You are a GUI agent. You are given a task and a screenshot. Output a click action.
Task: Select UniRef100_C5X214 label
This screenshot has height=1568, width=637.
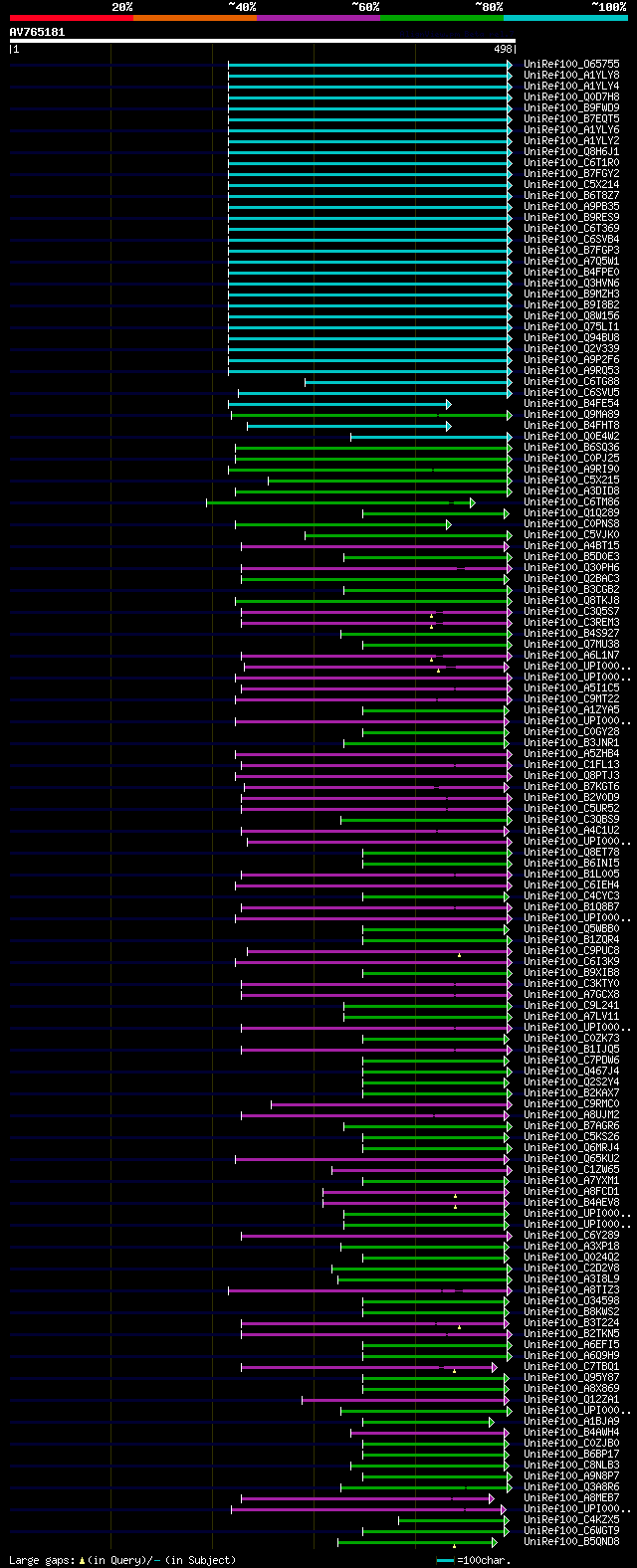tap(572, 185)
